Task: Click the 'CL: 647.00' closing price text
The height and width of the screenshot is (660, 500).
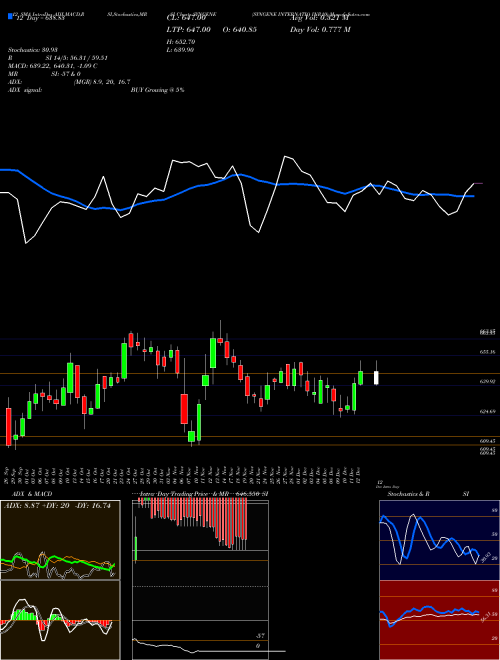Action: point(186,19)
